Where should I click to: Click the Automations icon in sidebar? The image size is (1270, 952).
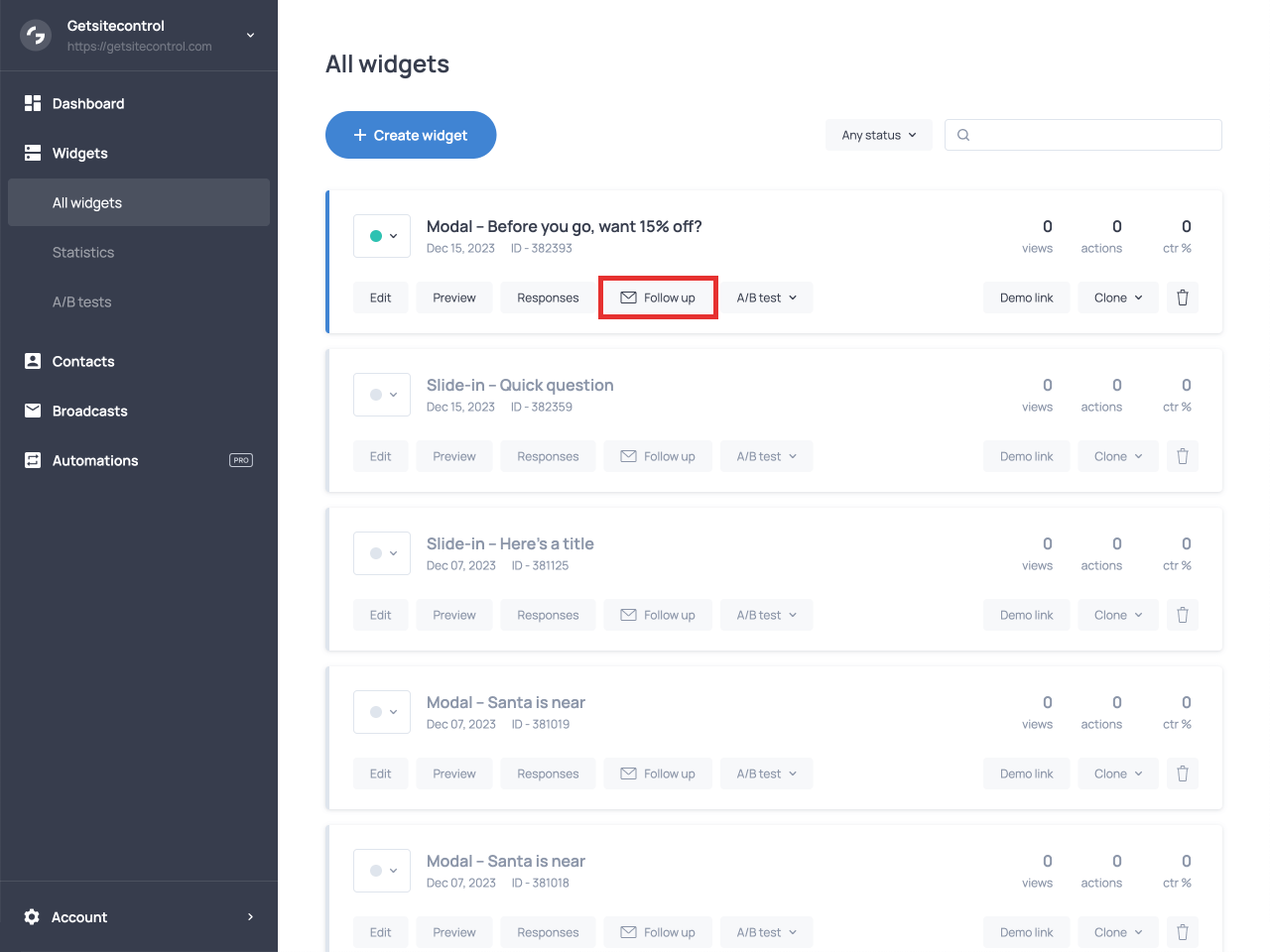(x=33, y=460)
